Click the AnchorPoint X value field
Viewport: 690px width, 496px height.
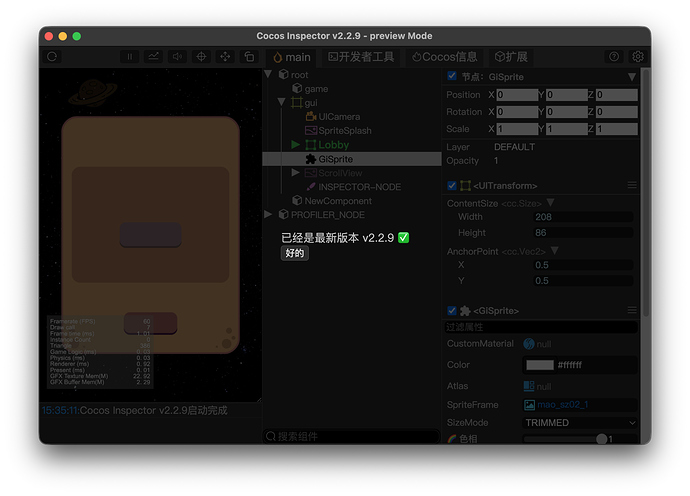pos(583,265)
